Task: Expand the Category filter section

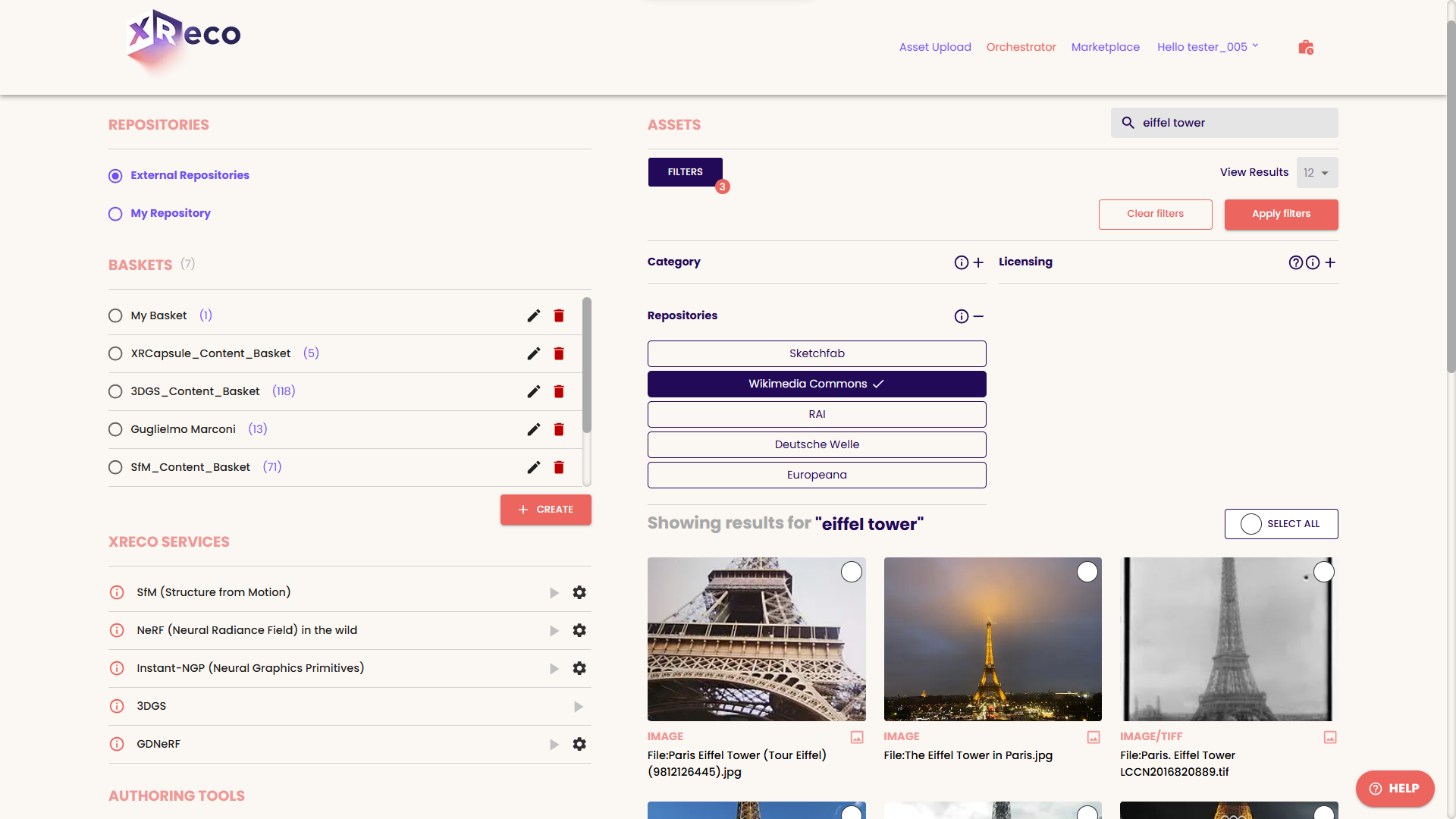Action: coord(978,262)
